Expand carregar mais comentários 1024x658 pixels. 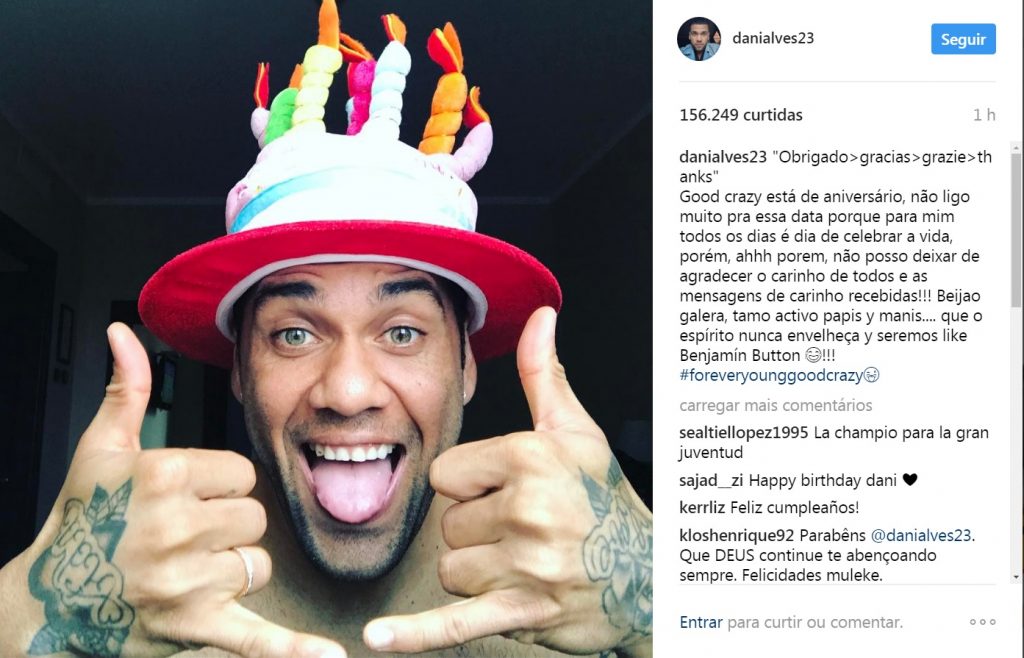click(x=776, y=405)
